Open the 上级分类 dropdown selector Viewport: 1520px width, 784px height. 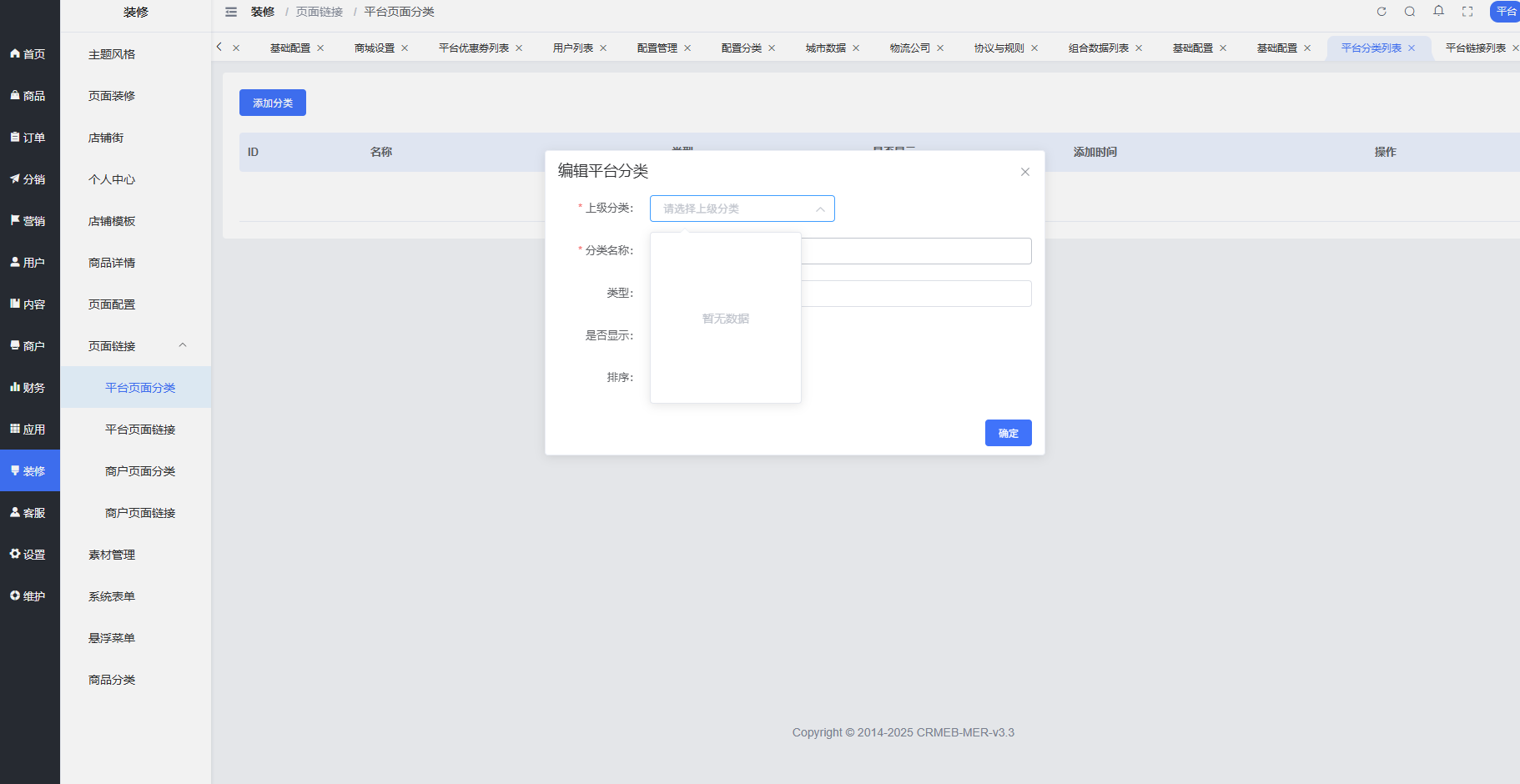742,209
